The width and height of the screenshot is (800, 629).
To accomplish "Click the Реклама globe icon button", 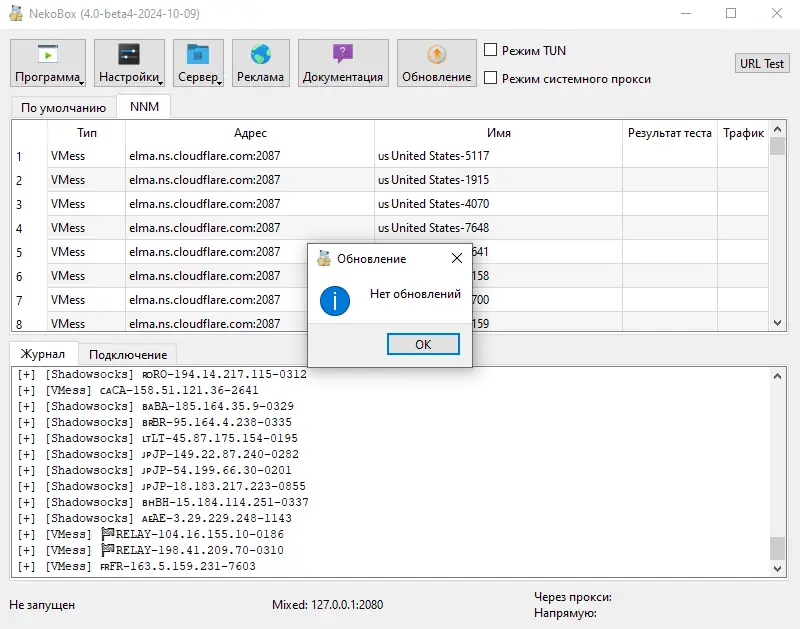I will tap(261, 63).
